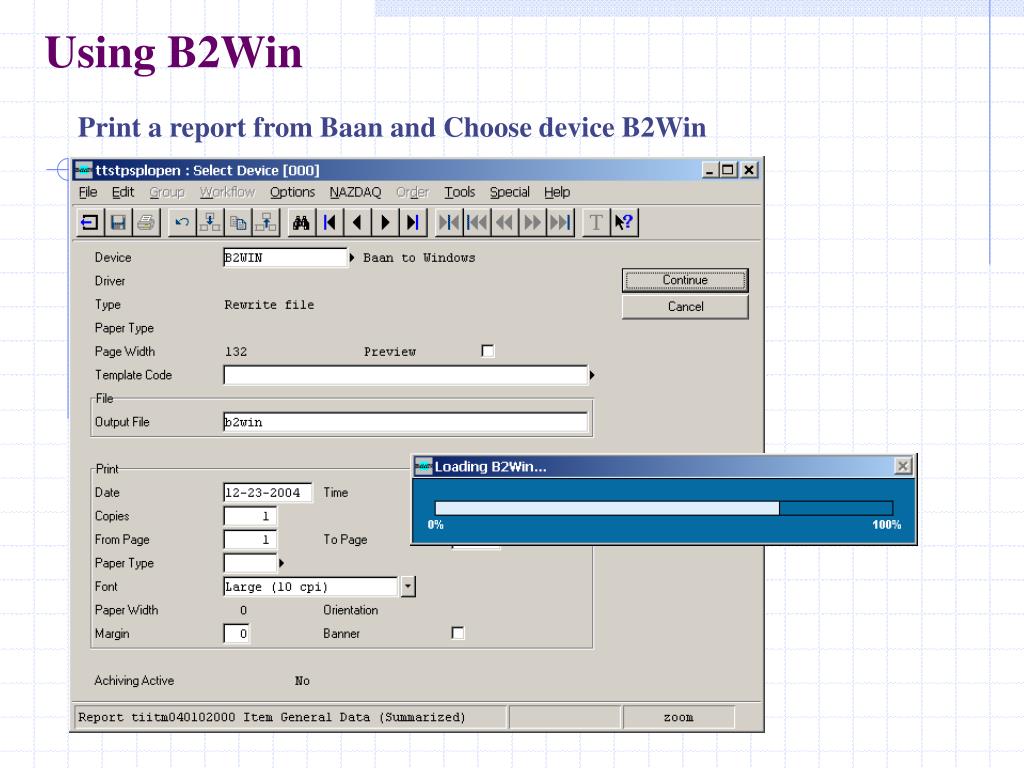Open the grayed Group menu
Screen dimensions: 1024x768
167,192
